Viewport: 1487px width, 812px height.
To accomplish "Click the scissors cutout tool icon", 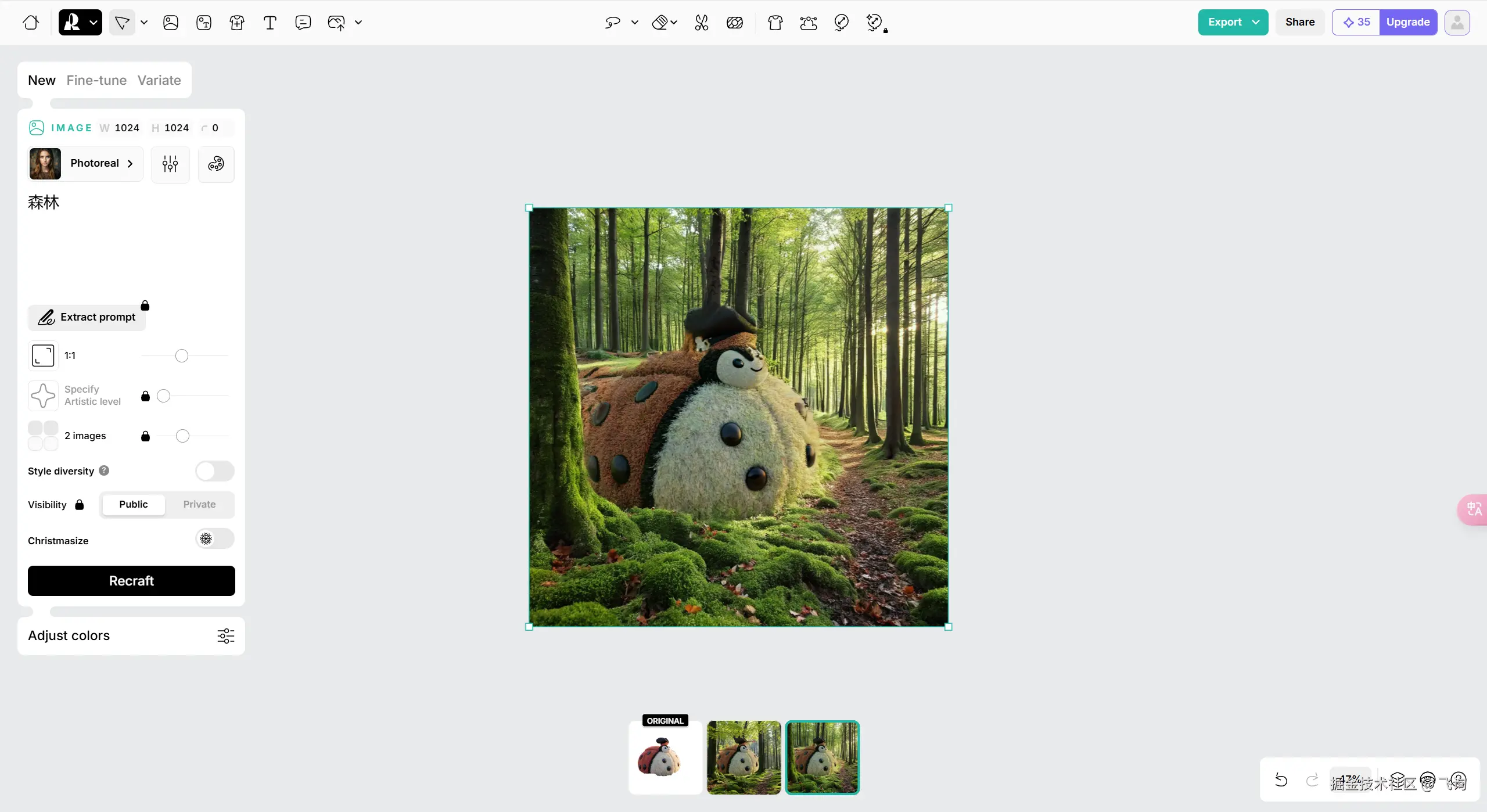I will pyautogui.click(x=701, y=22).
